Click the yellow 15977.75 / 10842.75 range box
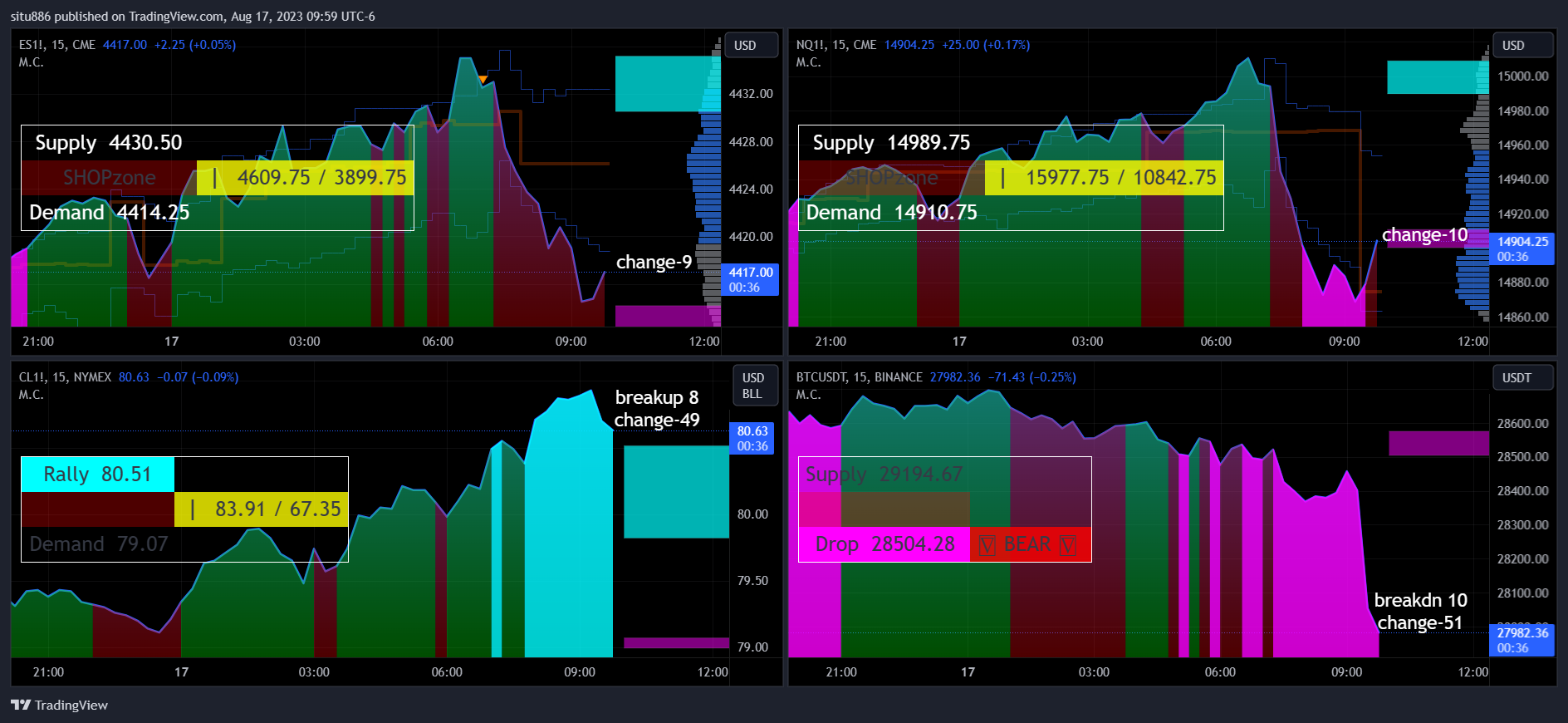 click(1105, 178)
